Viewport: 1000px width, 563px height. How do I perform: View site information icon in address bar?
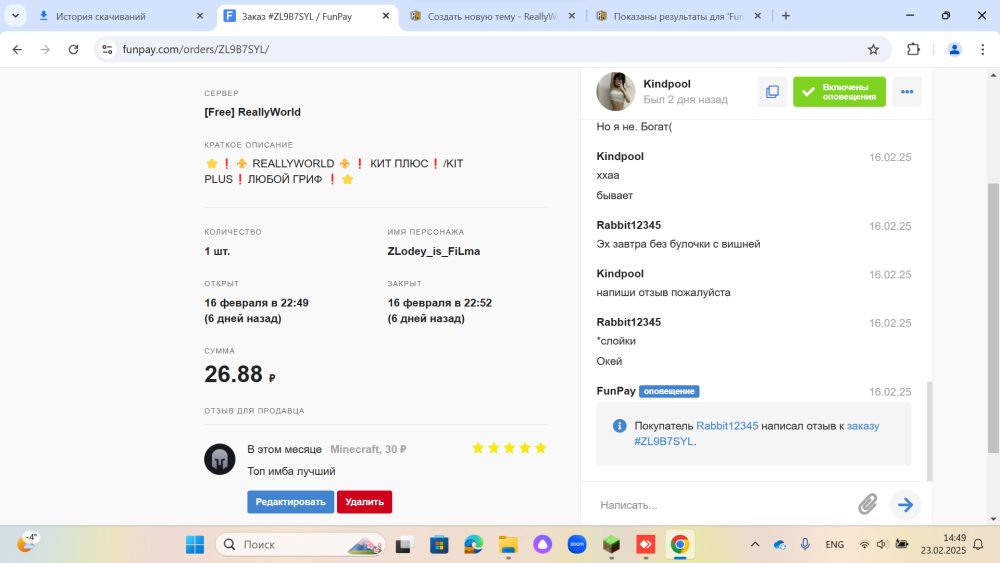click(107, 49)
